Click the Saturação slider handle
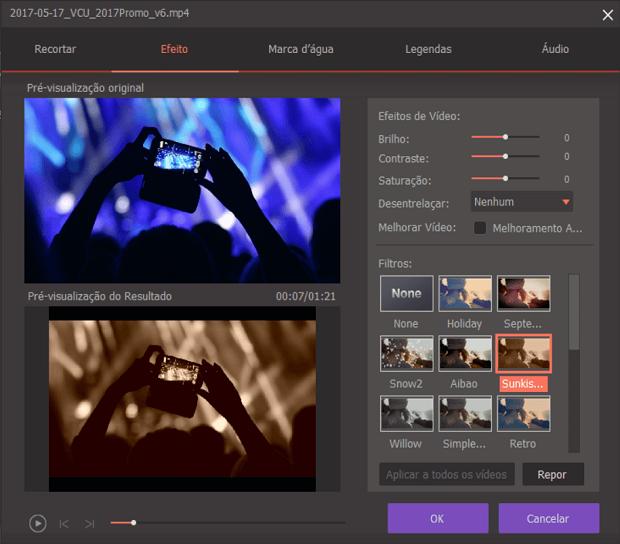This screenshot has width=620, height=544. [x=506, y=179]
